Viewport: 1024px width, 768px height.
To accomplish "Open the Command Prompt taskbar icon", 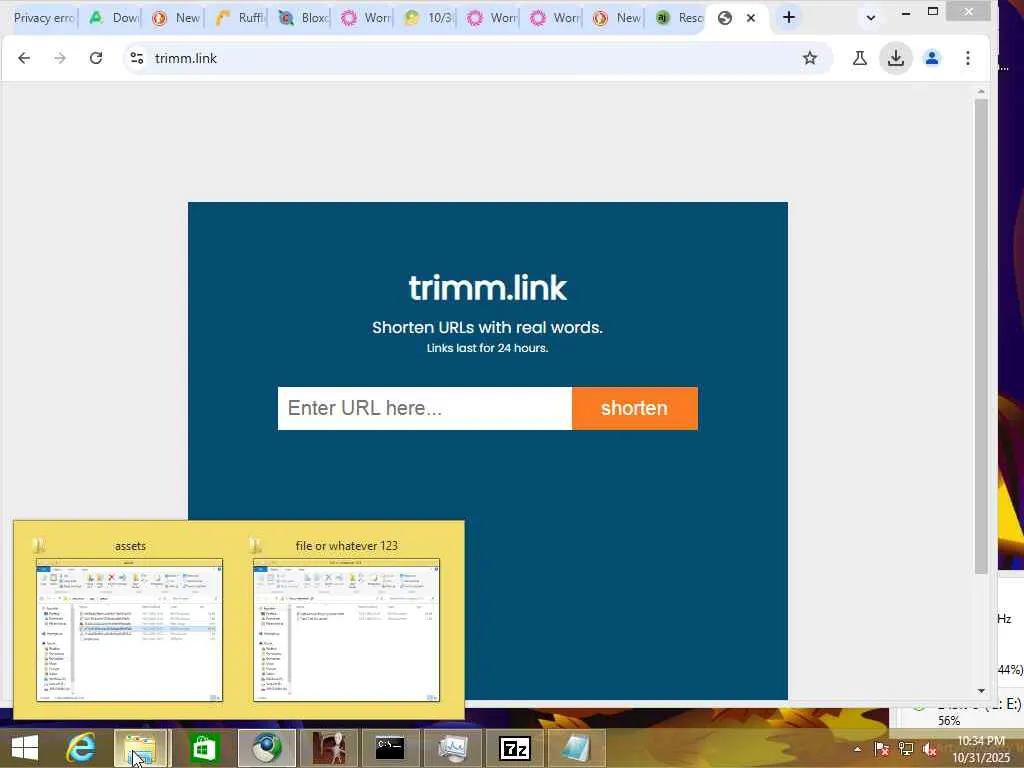I will pyautogui.click(x=391, y=748).
